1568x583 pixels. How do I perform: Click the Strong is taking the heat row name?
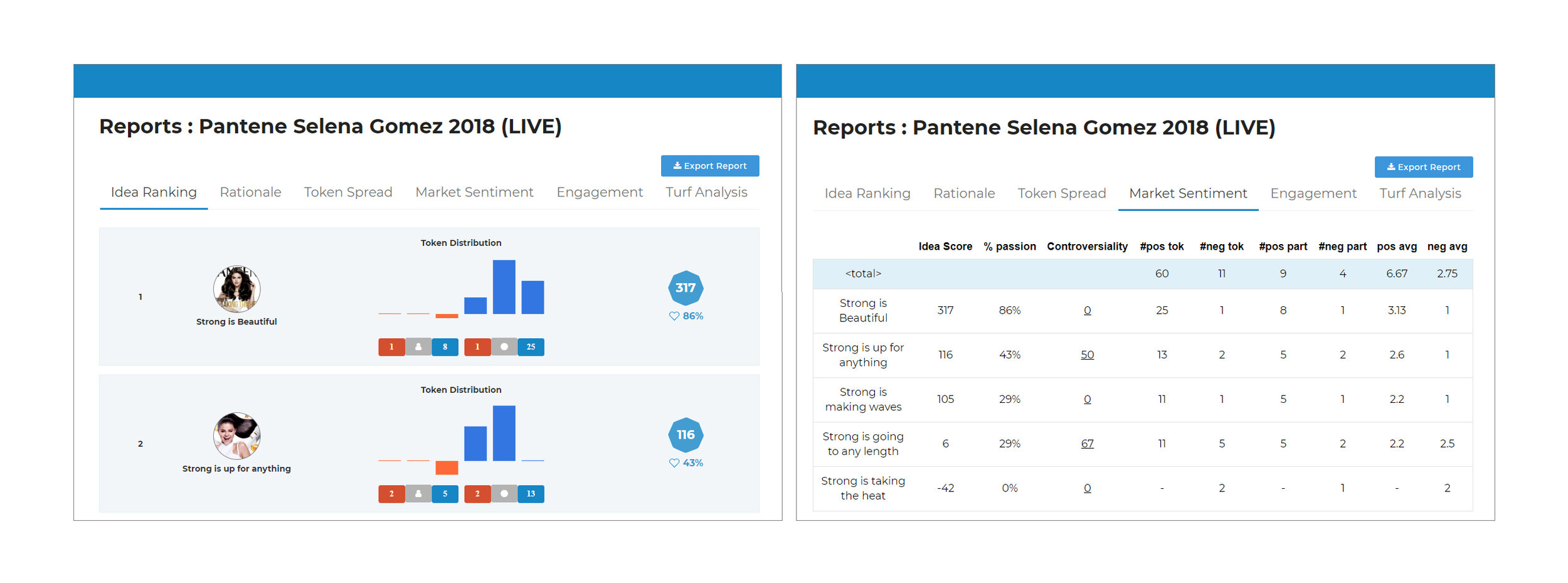pos(863,488)
